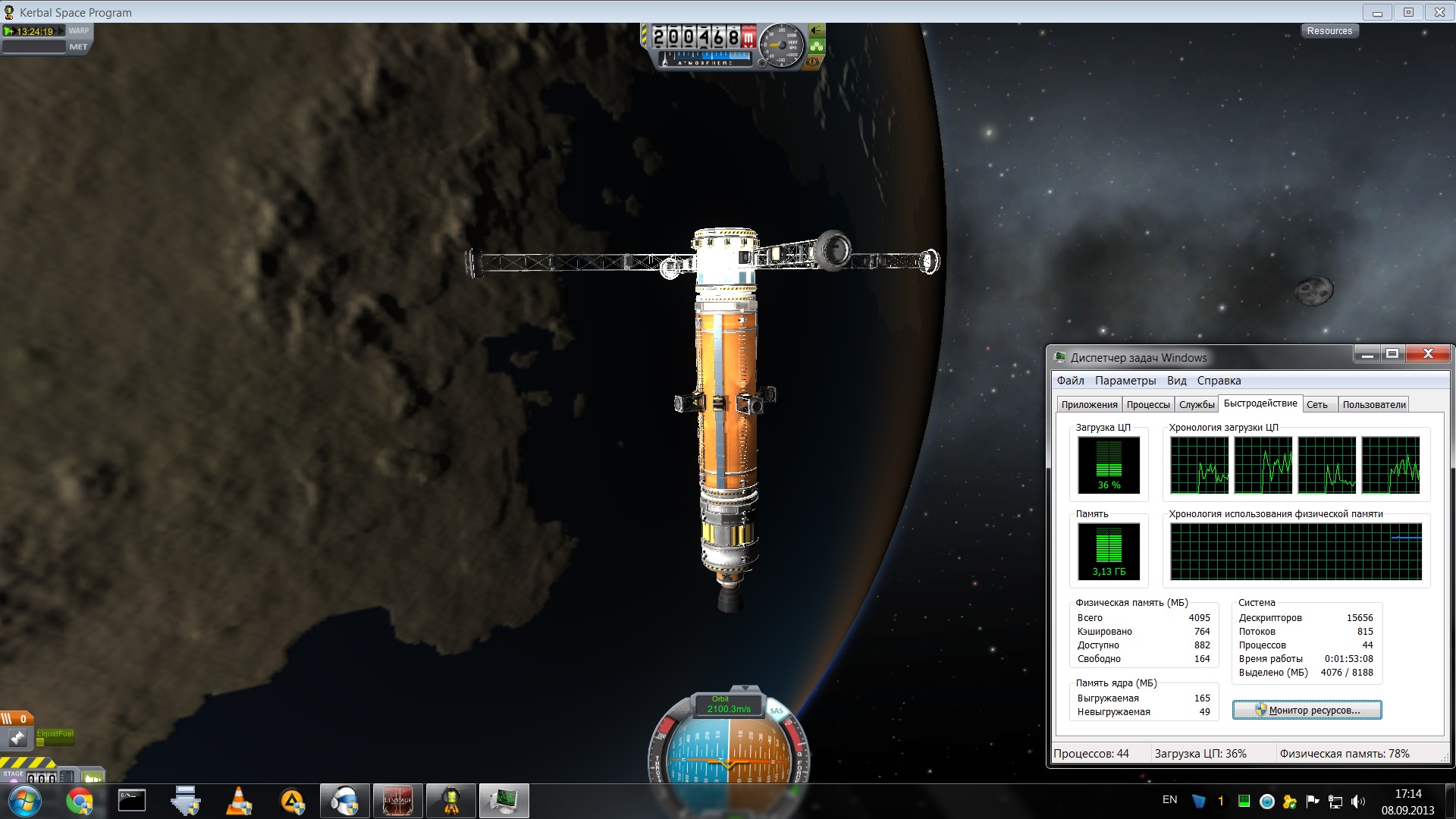Switch to the Приложения tab
The image size is (1456, 819).
1089,405
